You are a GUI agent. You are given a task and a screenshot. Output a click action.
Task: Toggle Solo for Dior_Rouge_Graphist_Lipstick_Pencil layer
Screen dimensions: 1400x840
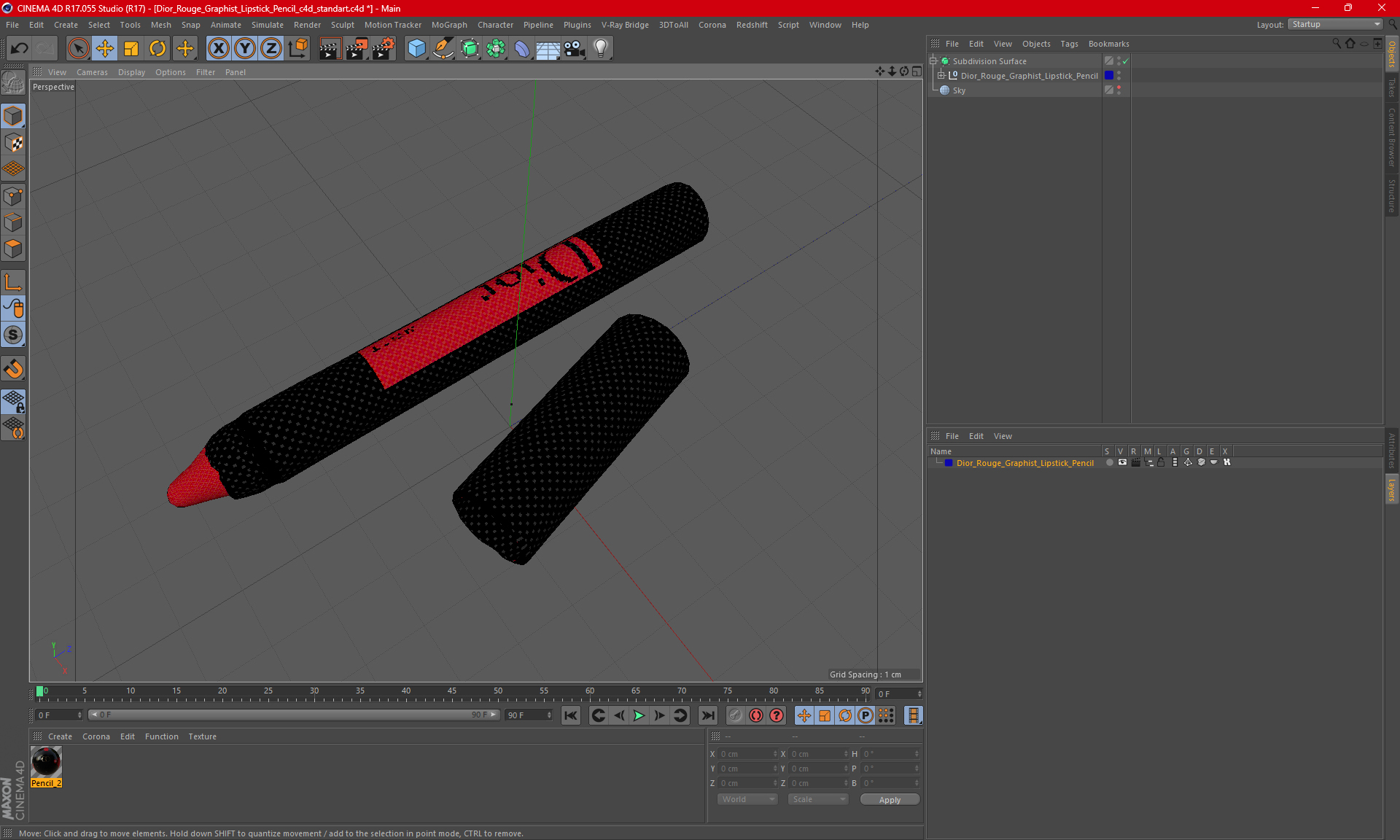(1109, 462)
